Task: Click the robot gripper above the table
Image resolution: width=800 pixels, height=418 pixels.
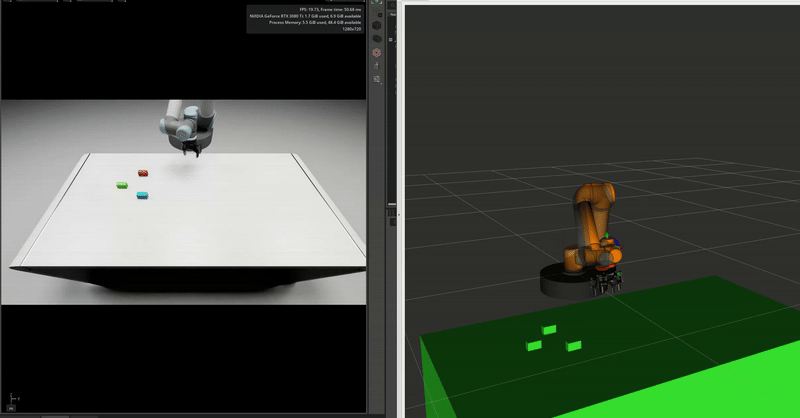Action: 191,149
